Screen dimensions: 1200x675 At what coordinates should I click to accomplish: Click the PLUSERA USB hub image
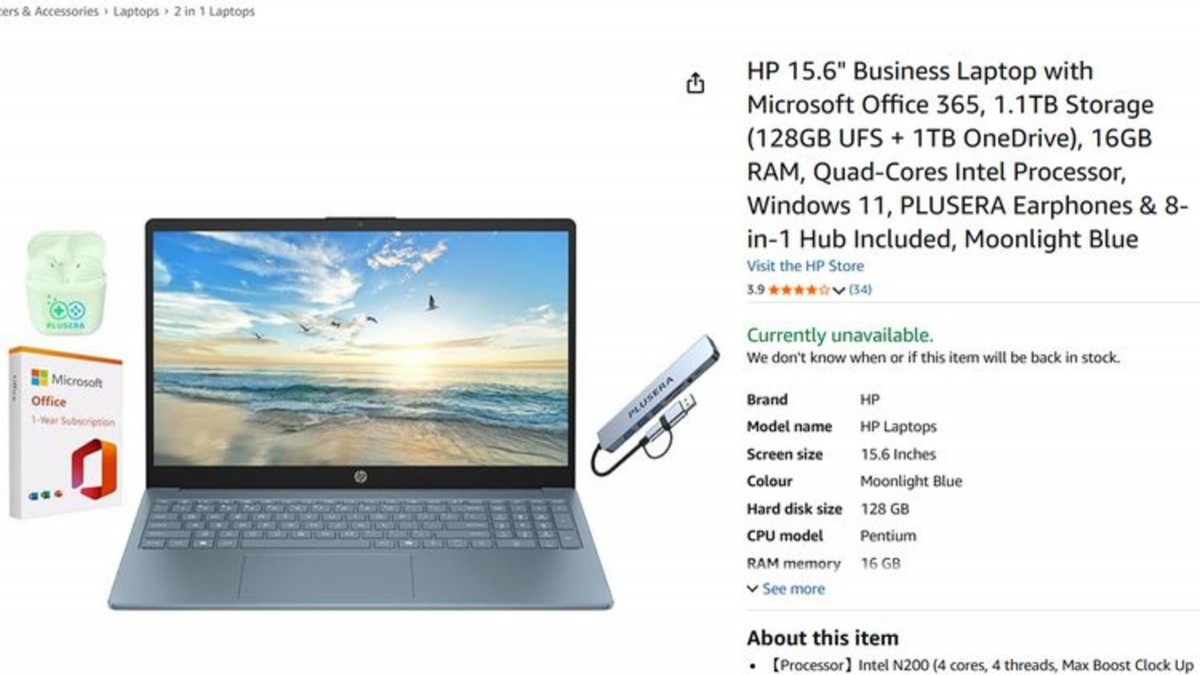click(654, 404)
